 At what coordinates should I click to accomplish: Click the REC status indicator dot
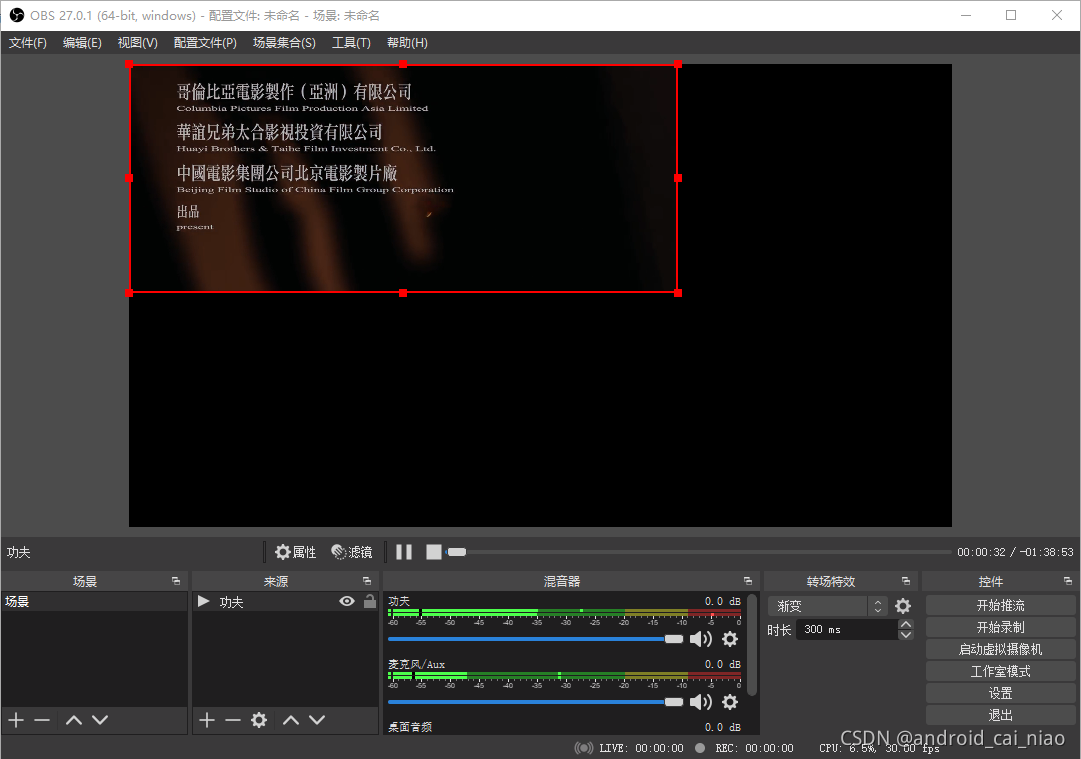[x=700, y=748]
